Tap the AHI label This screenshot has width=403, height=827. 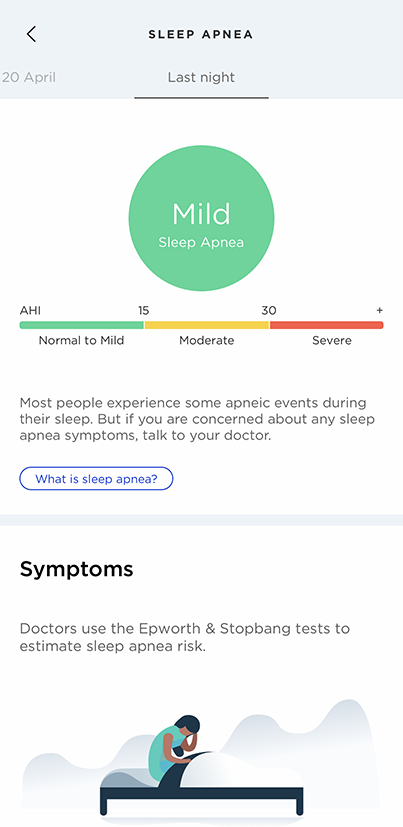(x=30, y=310)
